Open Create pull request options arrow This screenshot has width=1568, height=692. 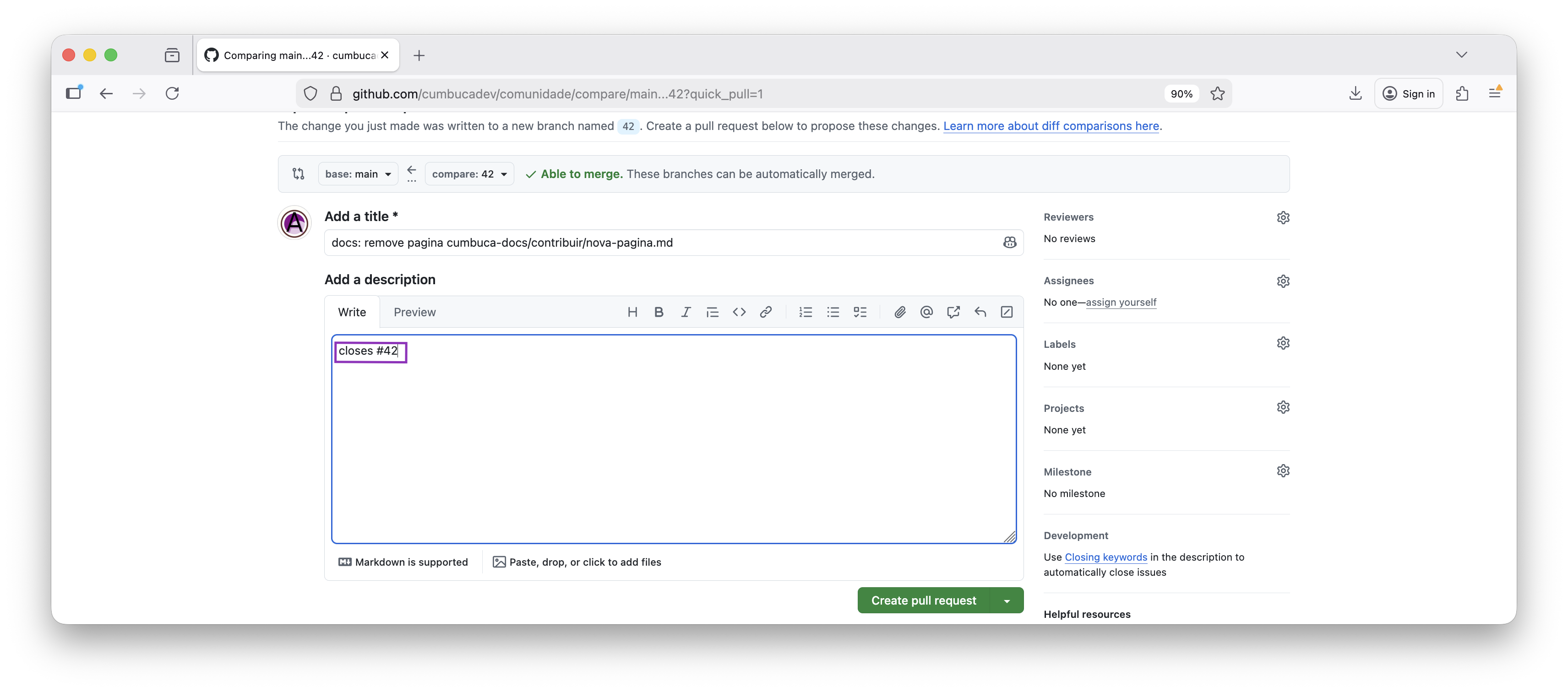(1007, 601)
